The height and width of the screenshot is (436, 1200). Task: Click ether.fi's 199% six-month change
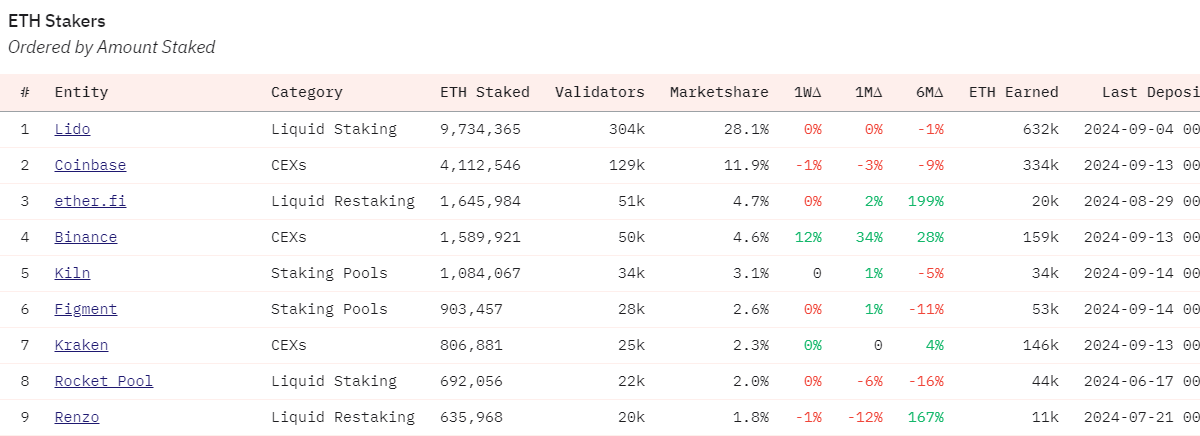[926, 201]
